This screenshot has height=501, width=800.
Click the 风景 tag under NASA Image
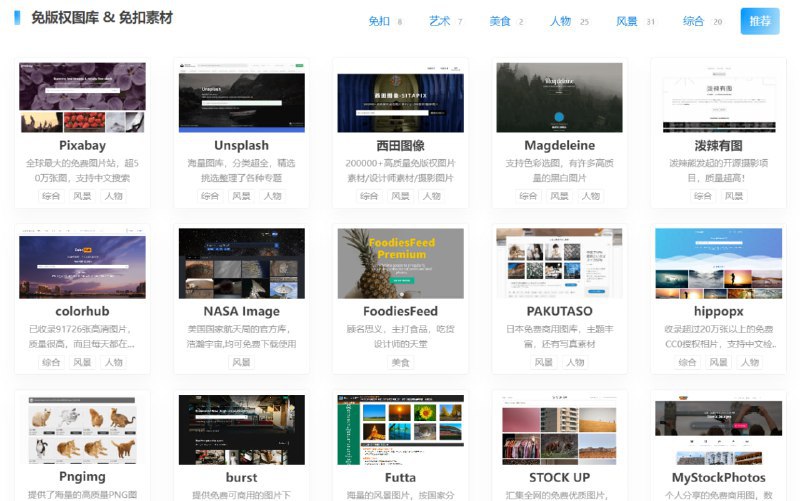pyautogui.click(x=241, y=362)
